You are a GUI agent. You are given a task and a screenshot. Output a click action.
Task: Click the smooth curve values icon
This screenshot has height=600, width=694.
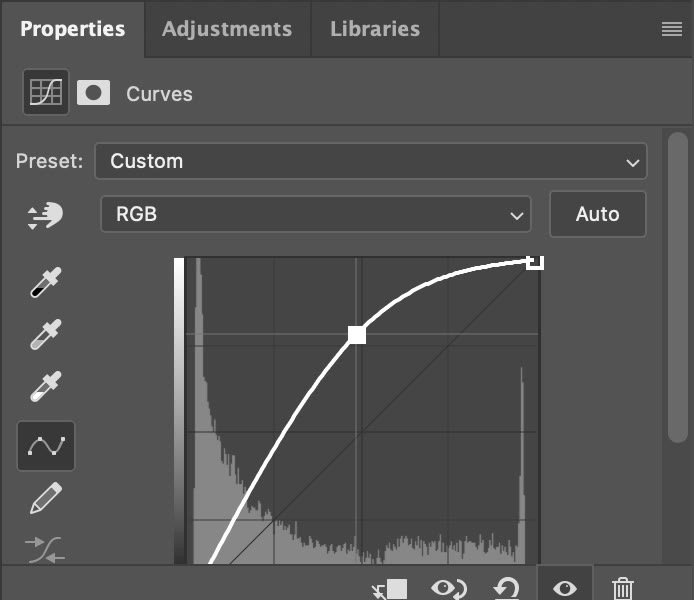tap(45, 550)
